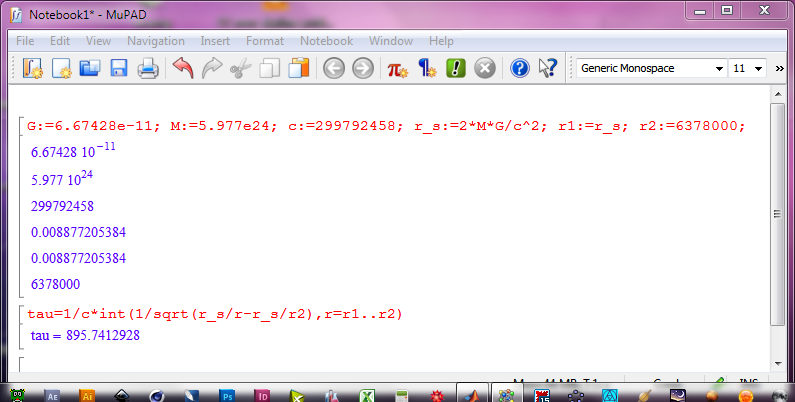Open the Generic Monospace font dropdown
795x402 pixels.
[x=651, y=69]
